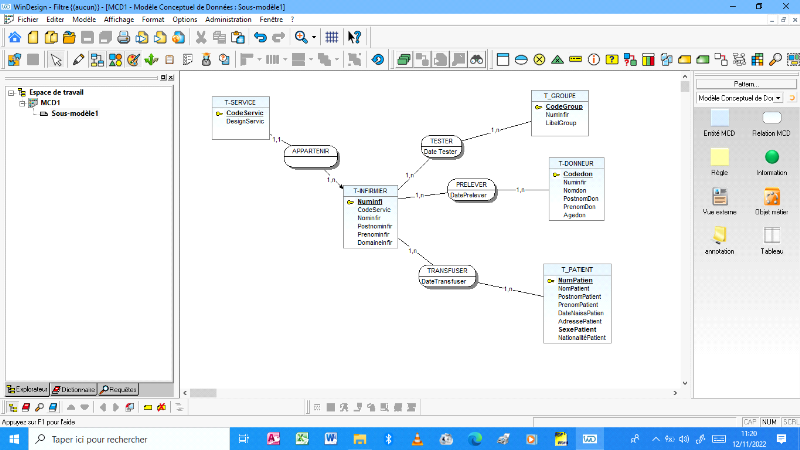Select the Entité MCD palette icon
Viewport: 800px width, 450px height.
tap(719, 118)
